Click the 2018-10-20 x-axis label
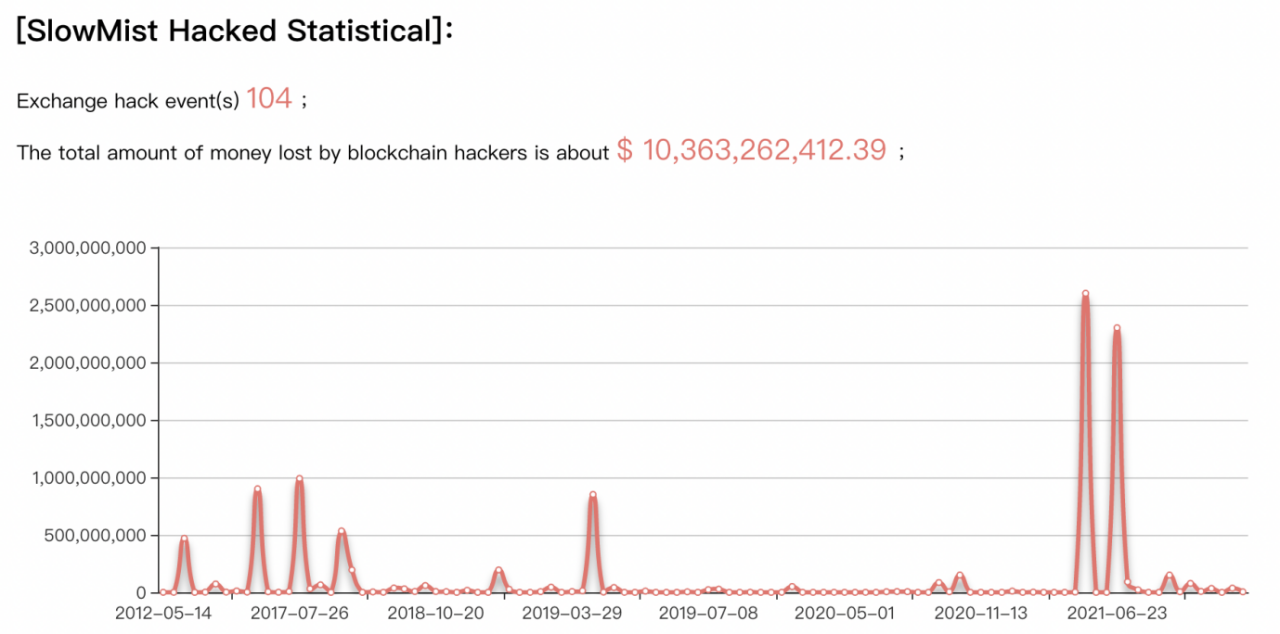 [x=435, y=612]
